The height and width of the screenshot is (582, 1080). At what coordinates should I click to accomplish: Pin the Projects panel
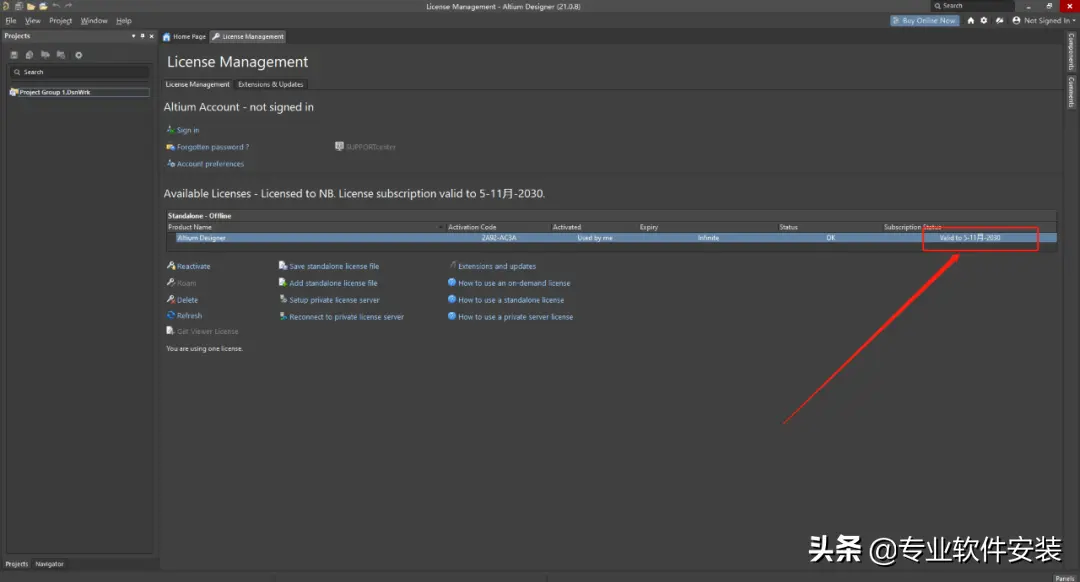(x=143, y=36)
